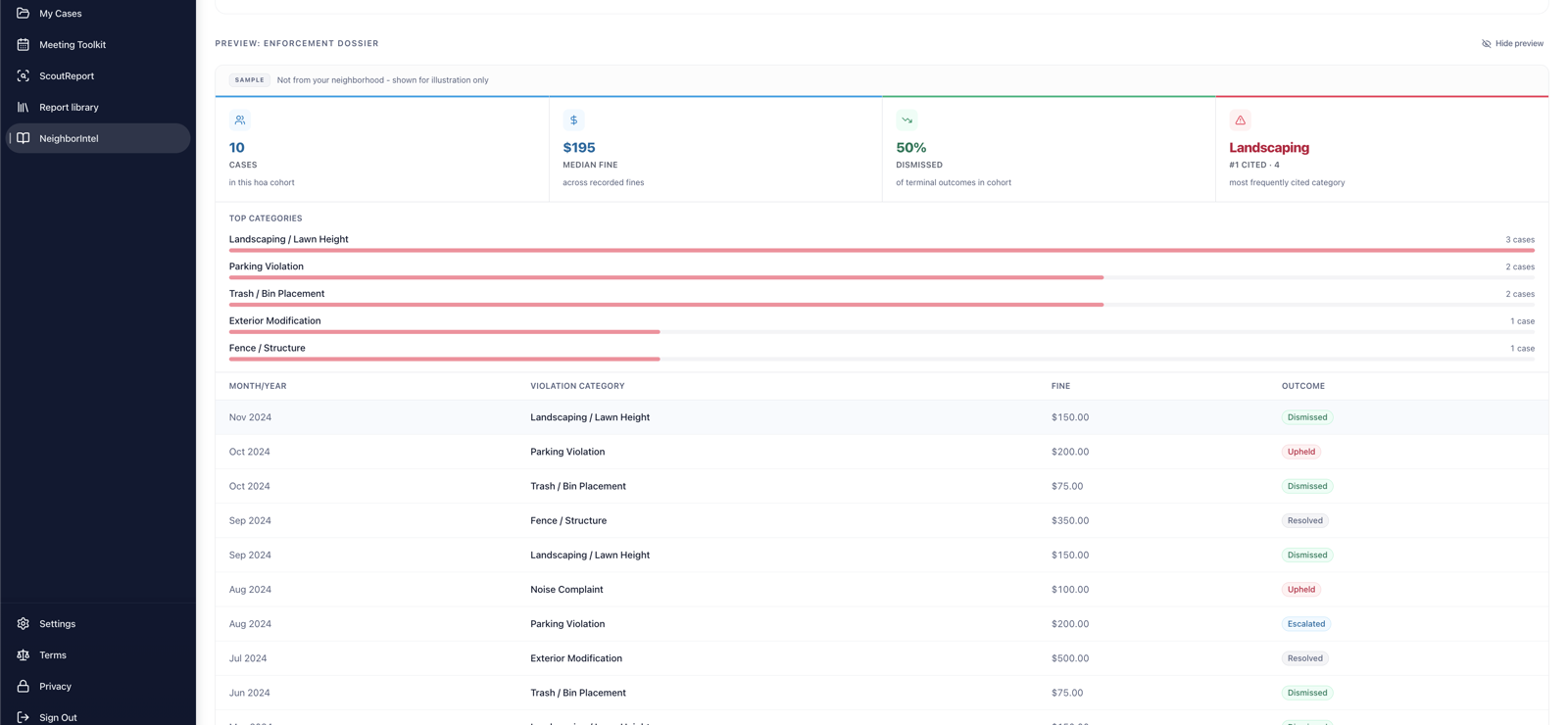Click the Privacy lock icon
Viewport: 1568px width, 725px height.
(x=24, y=687)
